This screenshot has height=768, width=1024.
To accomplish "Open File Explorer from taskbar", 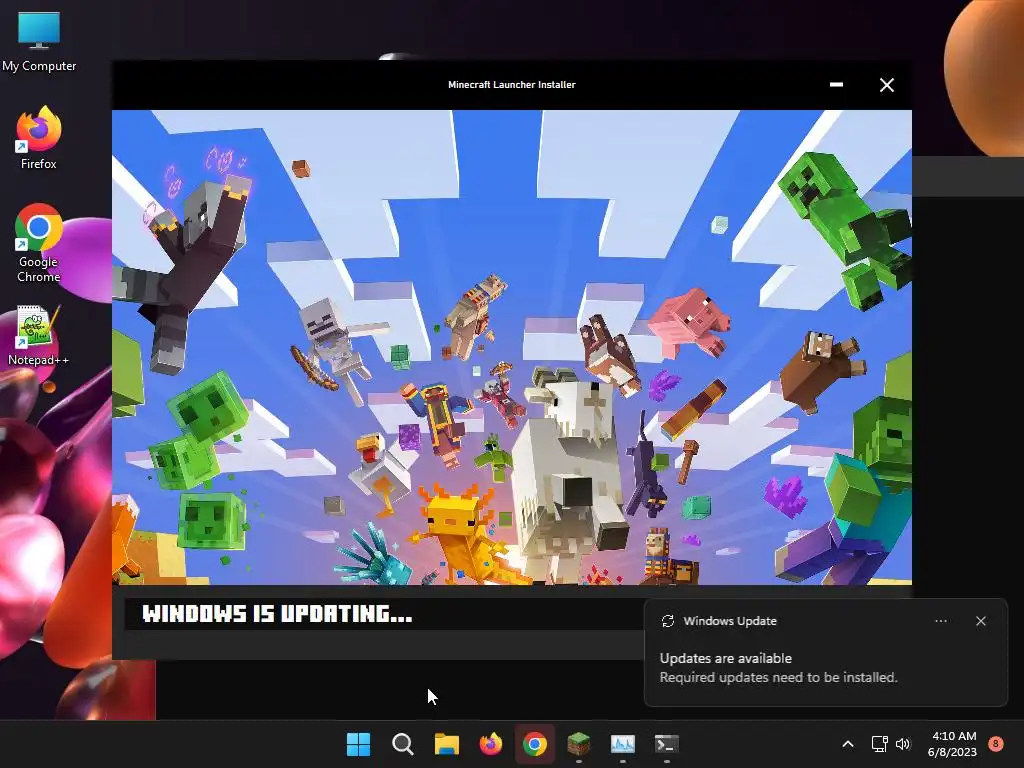I will click(447, 744).
